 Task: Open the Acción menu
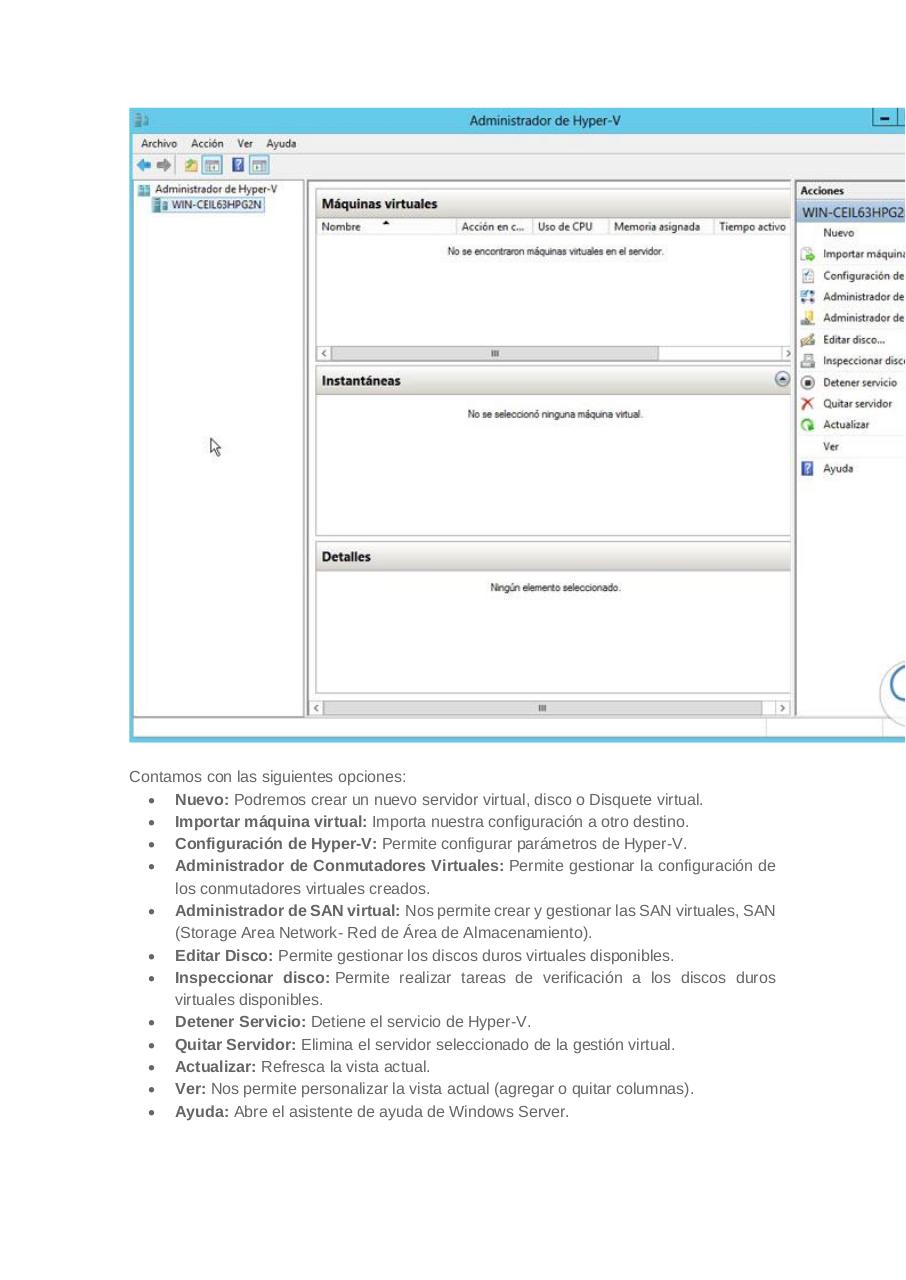(x=207, y=143)
